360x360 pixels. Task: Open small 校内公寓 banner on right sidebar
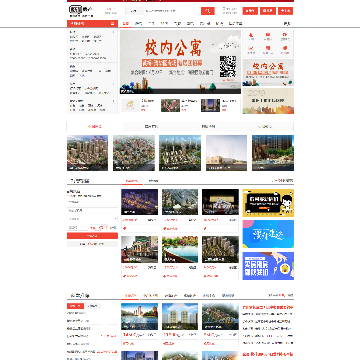pyautogui.click(x=268, y=73)
